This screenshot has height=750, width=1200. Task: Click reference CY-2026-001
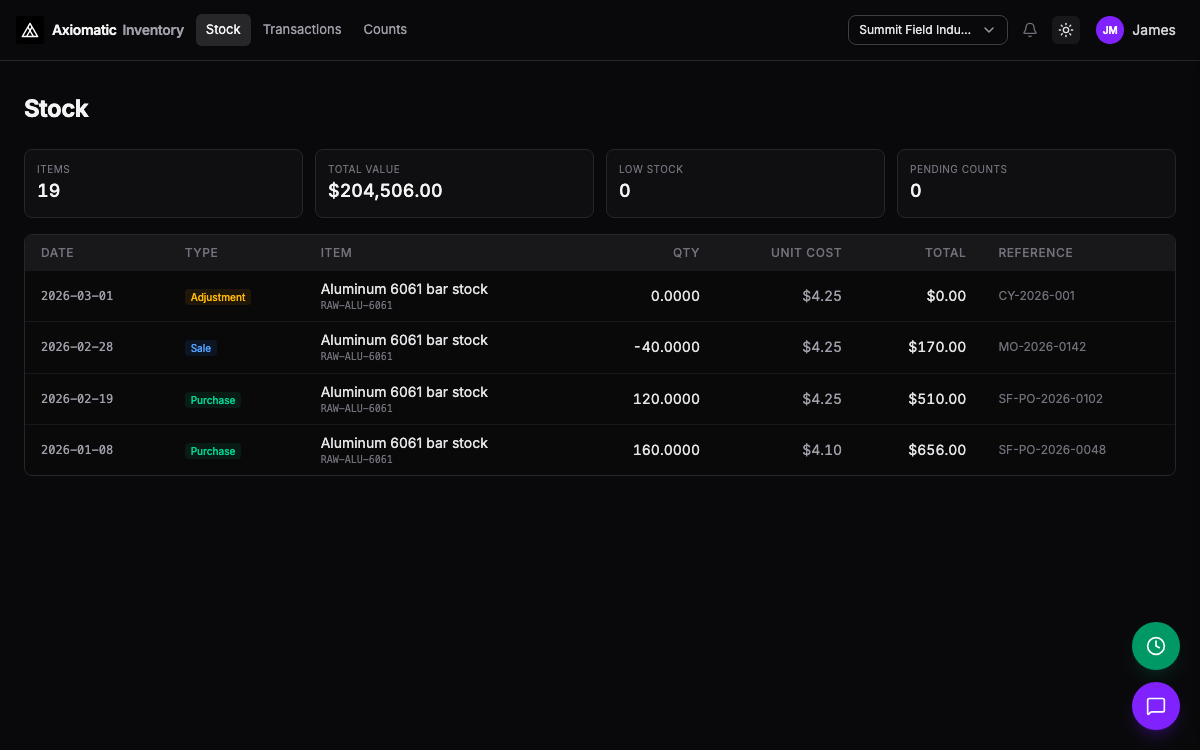coord(1037,296)
